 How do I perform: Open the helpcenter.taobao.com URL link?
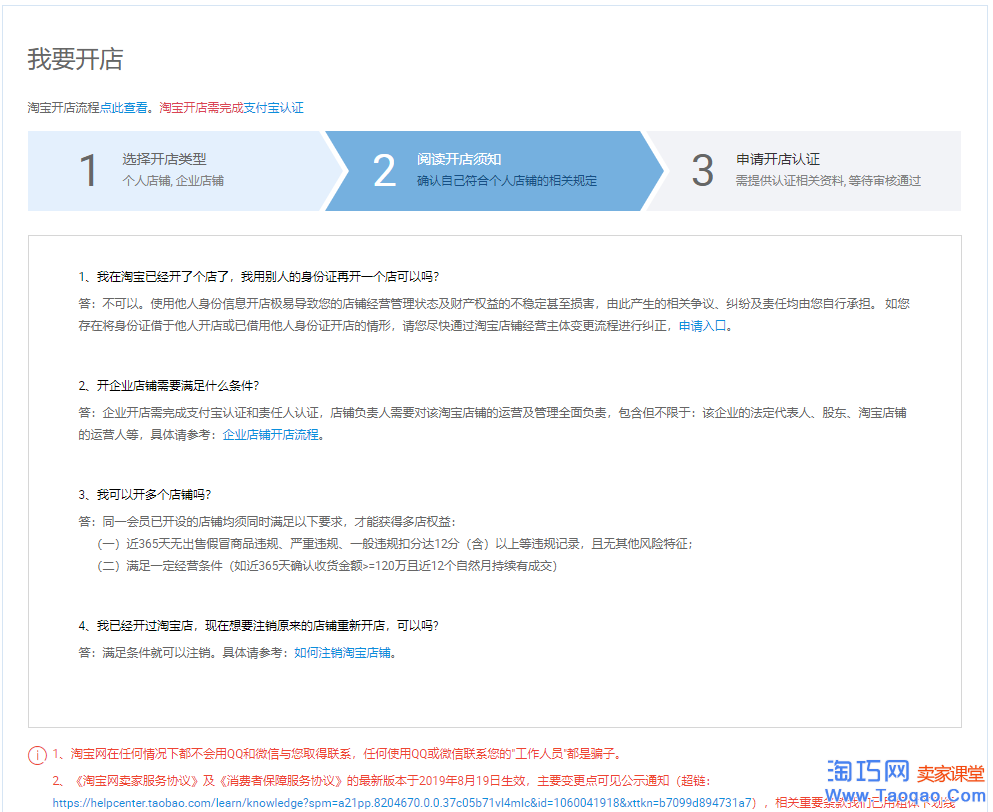click(402, 802)
